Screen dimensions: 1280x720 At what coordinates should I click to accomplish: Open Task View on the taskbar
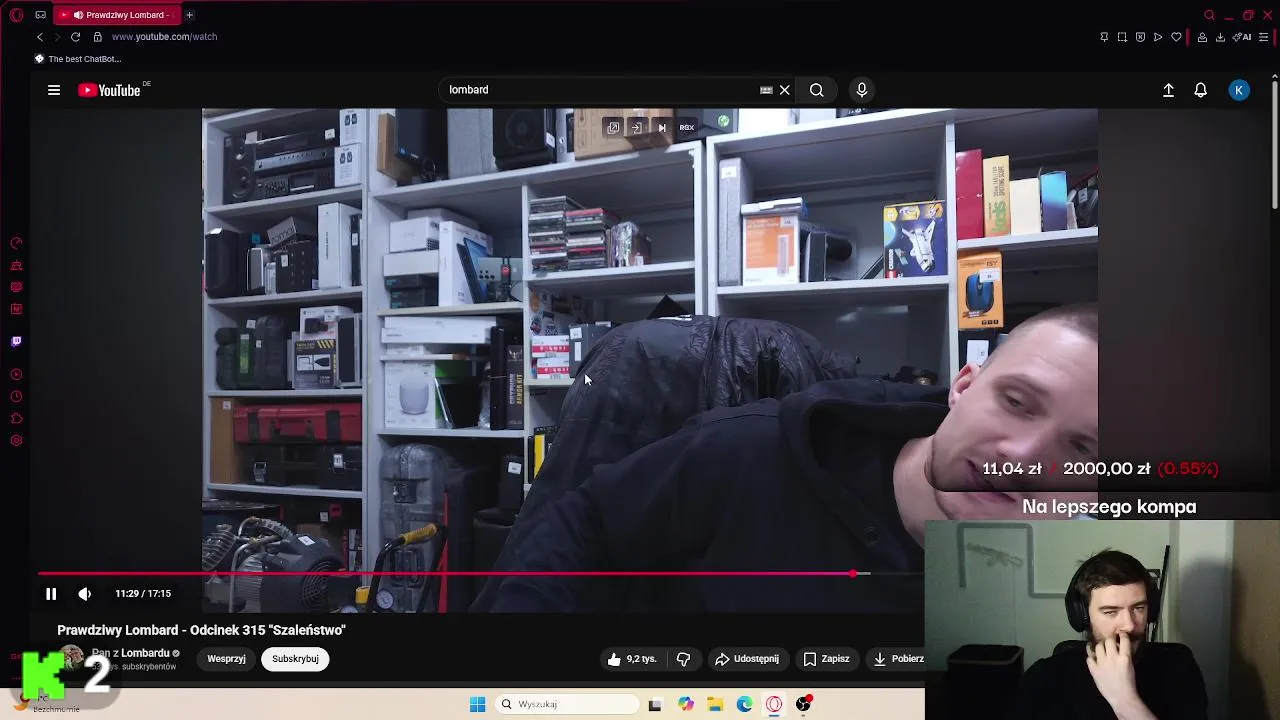coord(655,704)
